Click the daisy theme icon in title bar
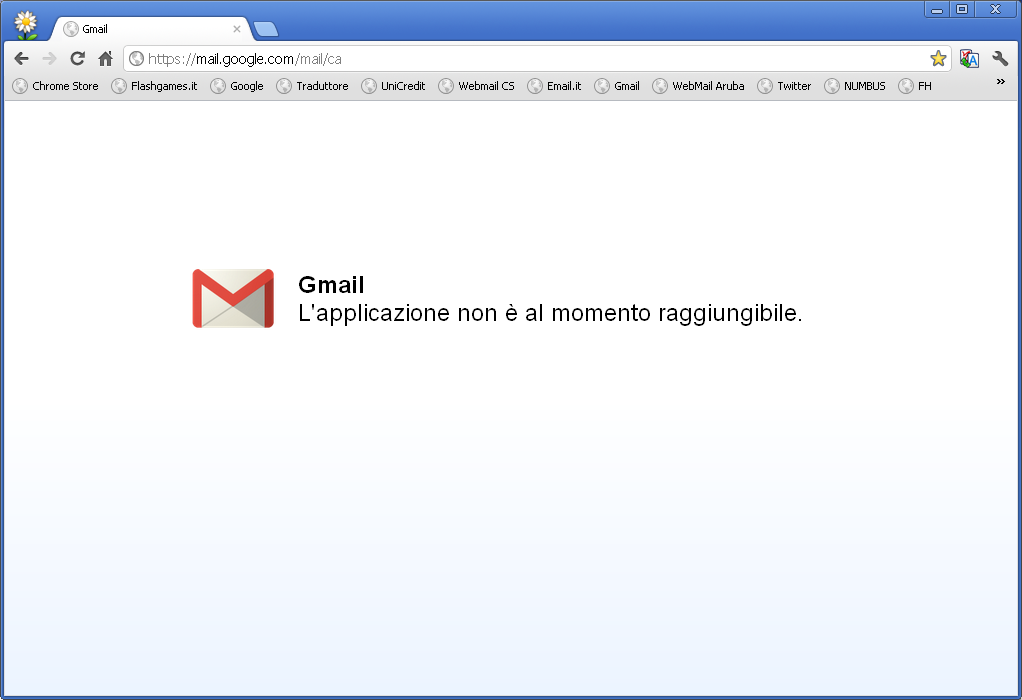Image resolution: width=1022 pixels, height=700 pixels. (26, 25)
